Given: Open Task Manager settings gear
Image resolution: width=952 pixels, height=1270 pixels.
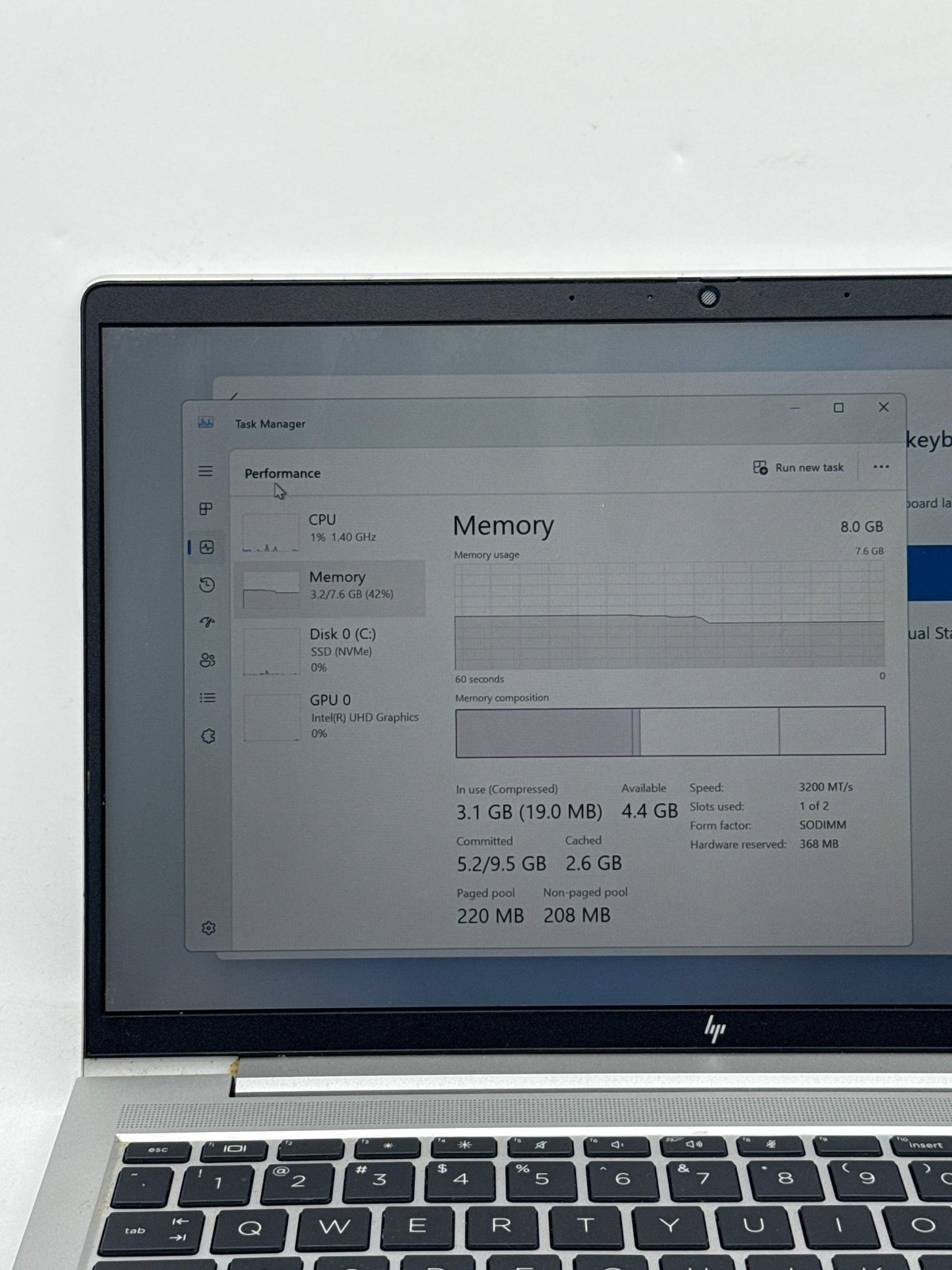Looking at the screenshot, I should pos(209,928).
